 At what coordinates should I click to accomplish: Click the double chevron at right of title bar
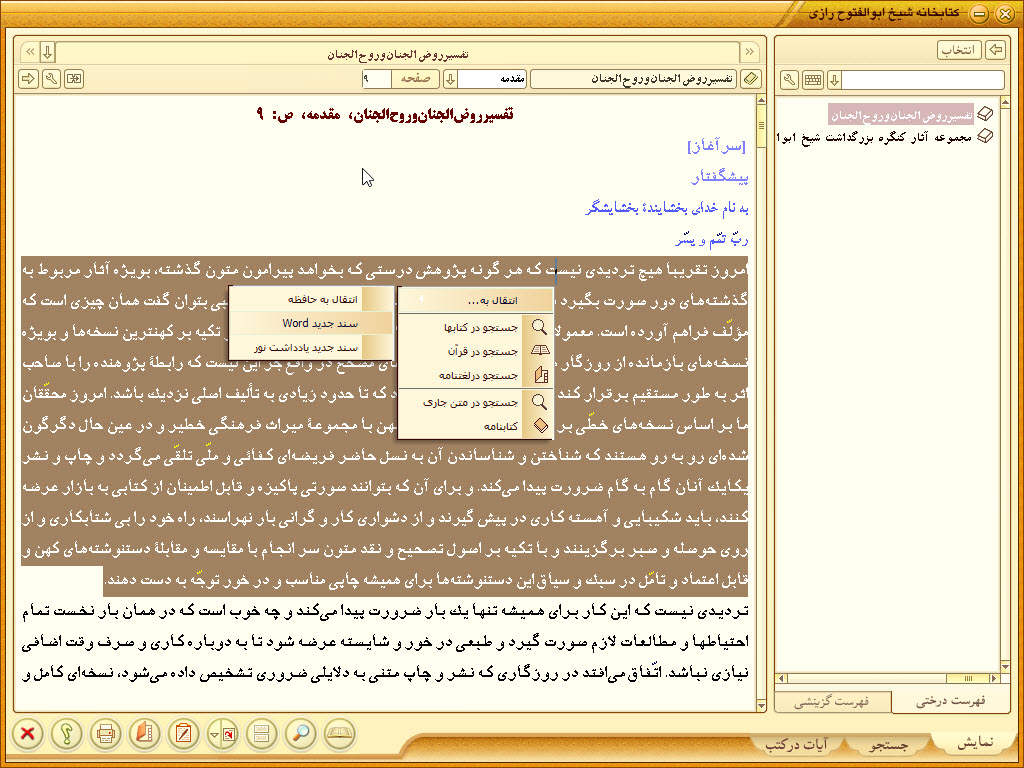[749, 52]
